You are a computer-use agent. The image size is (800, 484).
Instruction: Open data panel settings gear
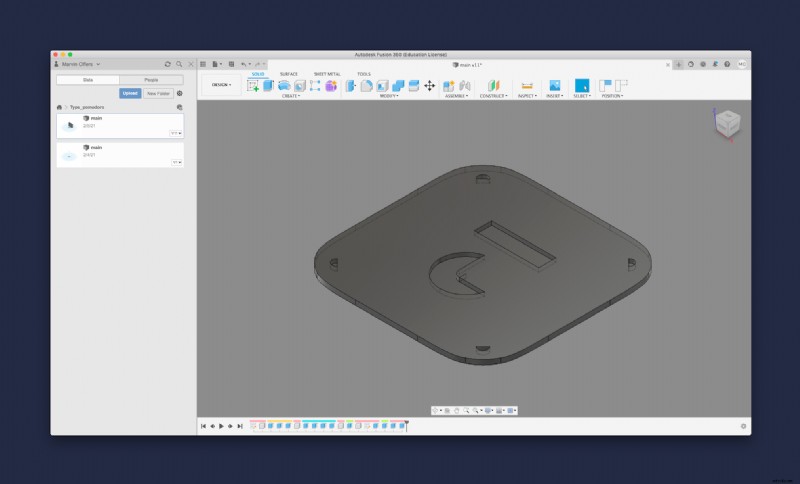pos(180,93)
